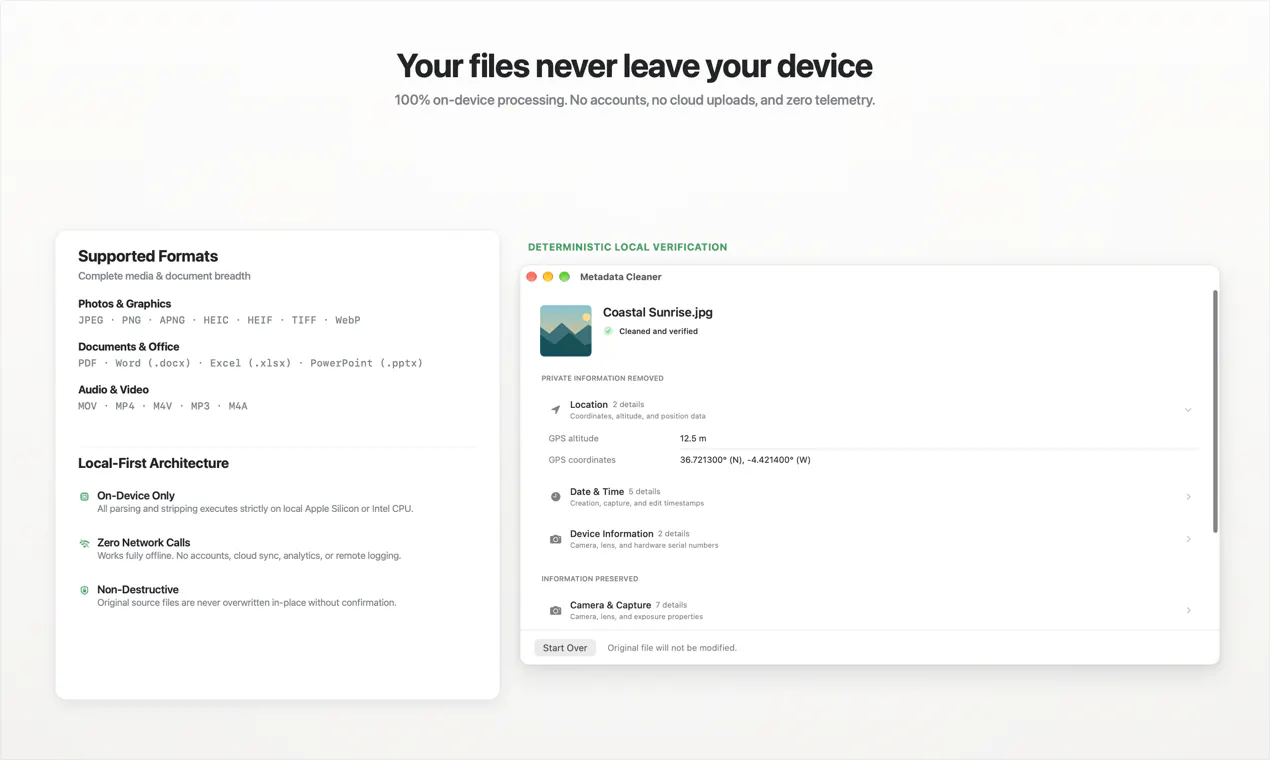Expand the Device Information chevron
1270x760 pixels.
coord(1188,539)
